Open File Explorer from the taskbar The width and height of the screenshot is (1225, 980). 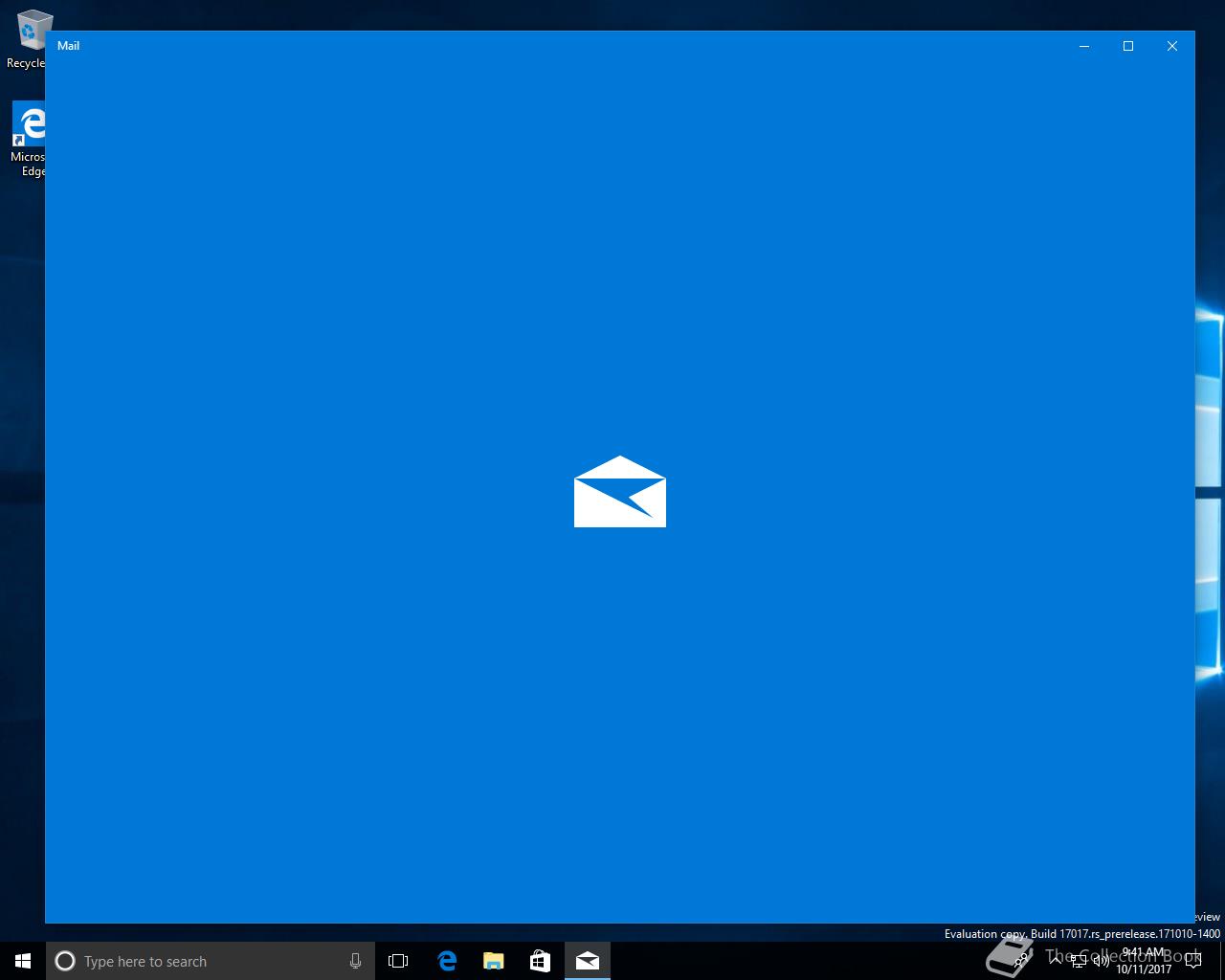(493, 961)
